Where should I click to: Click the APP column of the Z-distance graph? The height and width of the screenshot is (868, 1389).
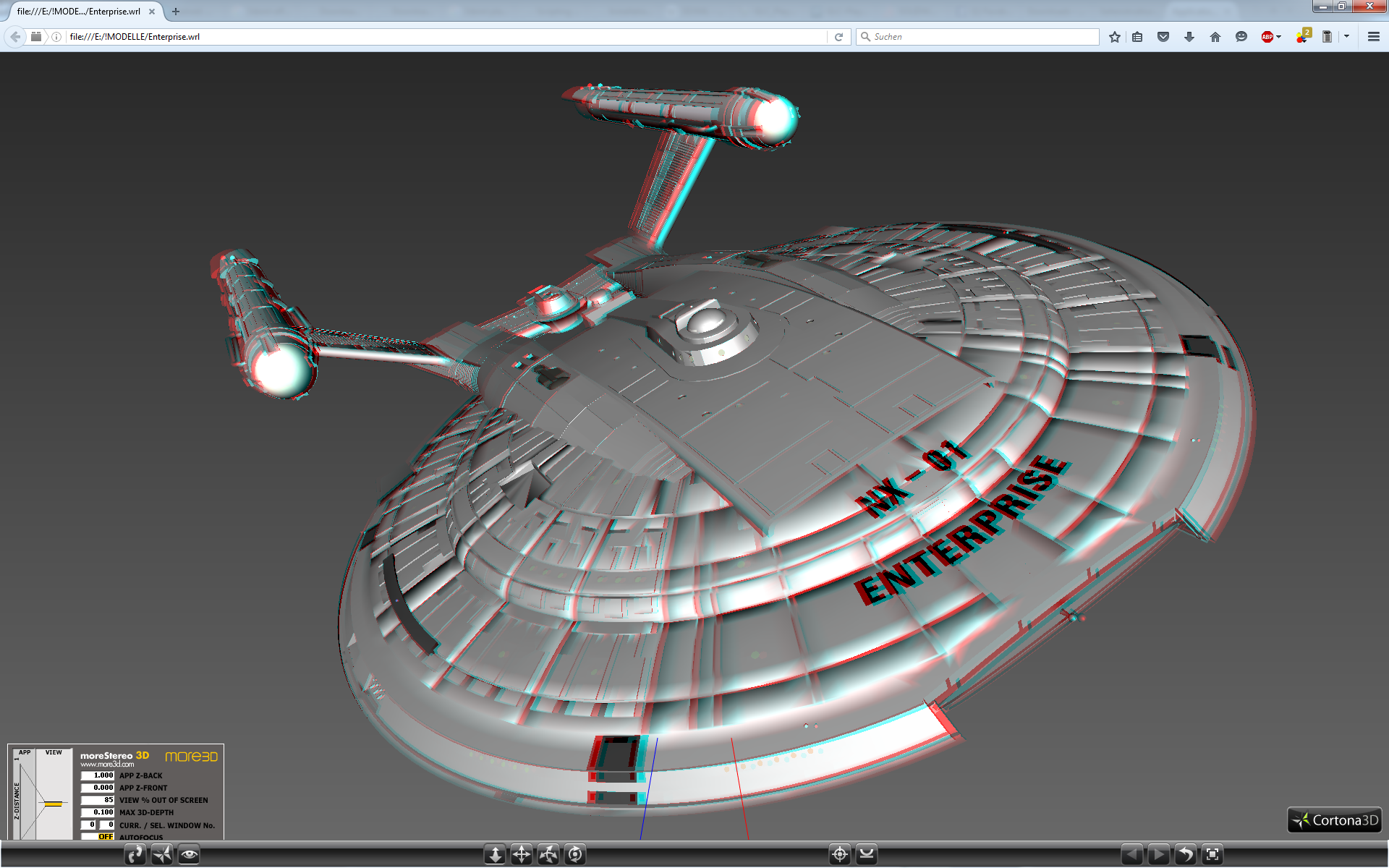coord(25,794)
